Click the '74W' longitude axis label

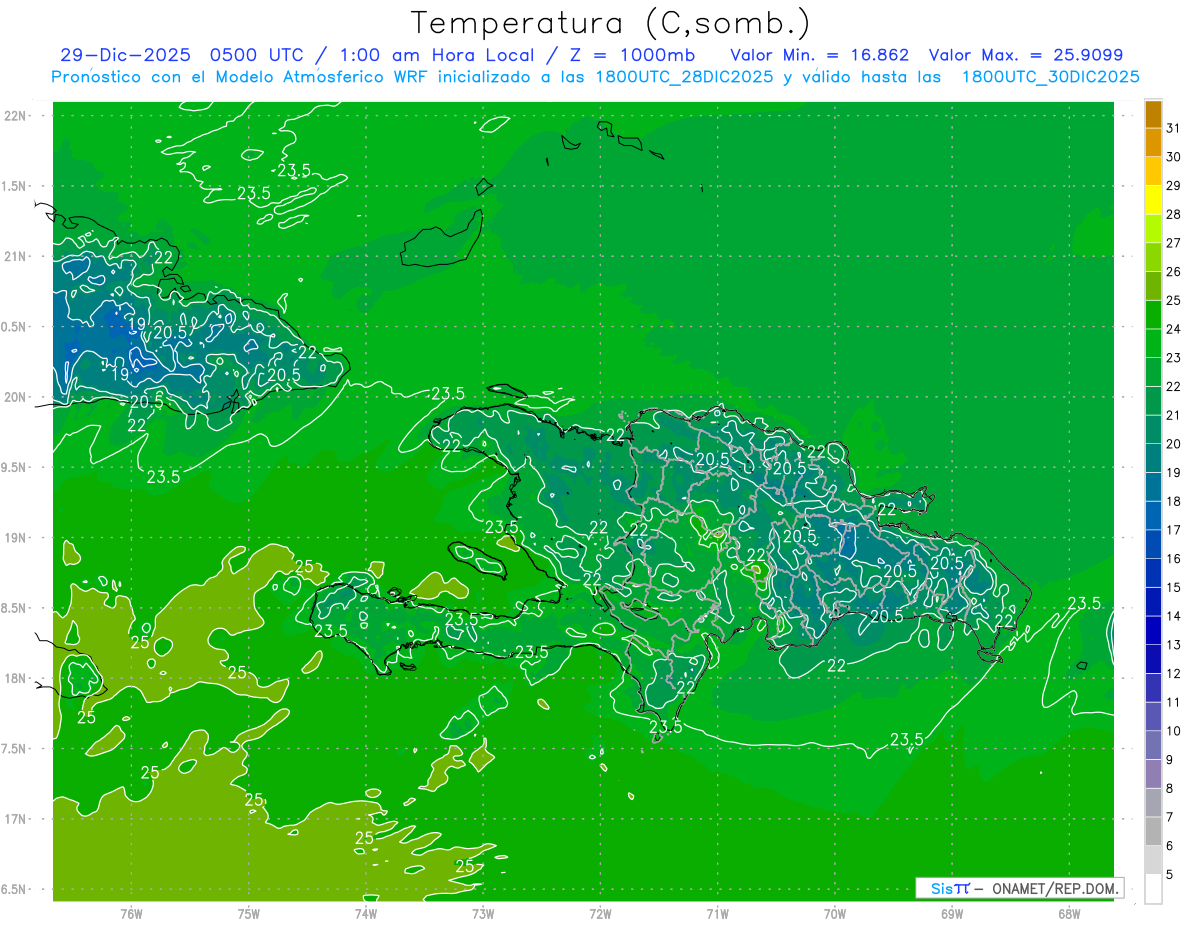[366, 913]
